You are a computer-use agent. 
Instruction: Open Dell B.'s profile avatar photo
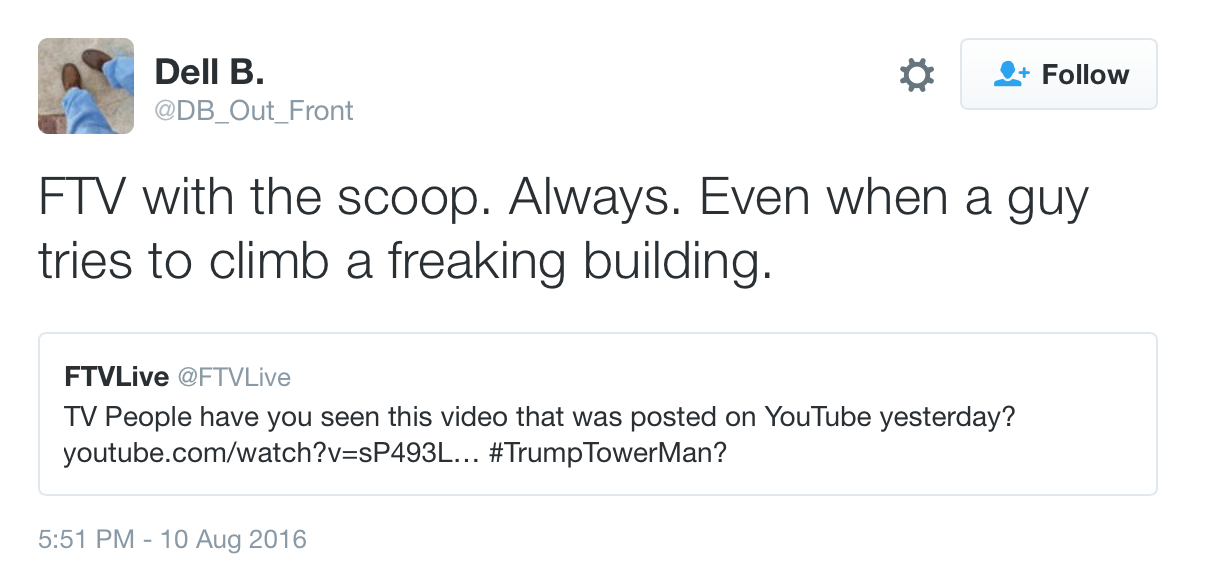pyautogui.click(x=86, y=86)
